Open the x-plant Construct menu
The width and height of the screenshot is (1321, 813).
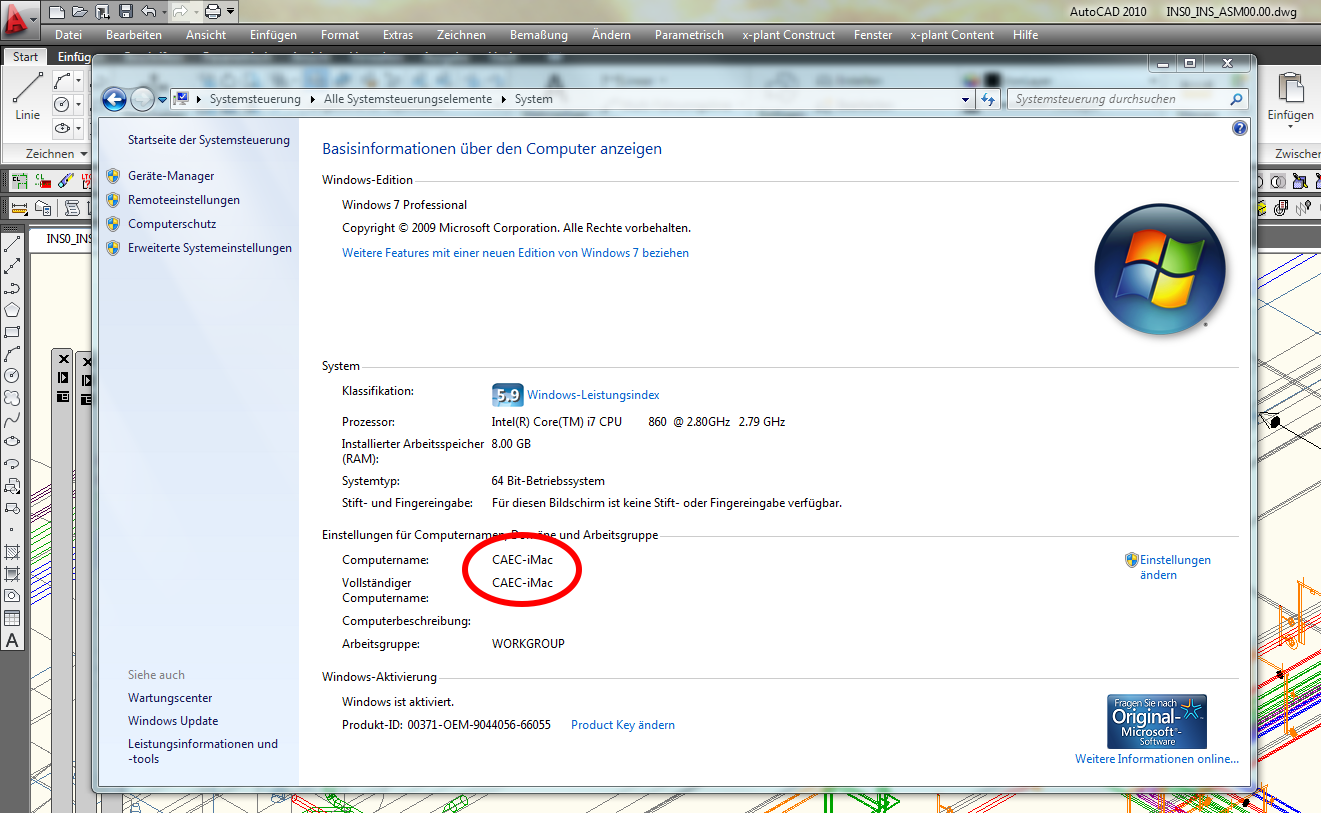click(789, 35)
